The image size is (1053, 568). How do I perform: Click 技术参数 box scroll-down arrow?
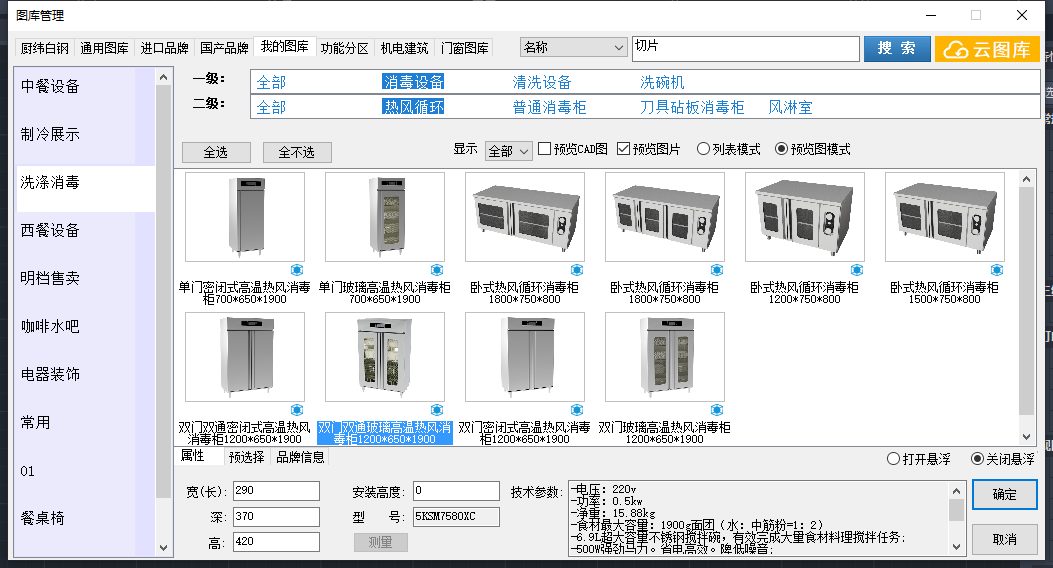pos(956,547)
